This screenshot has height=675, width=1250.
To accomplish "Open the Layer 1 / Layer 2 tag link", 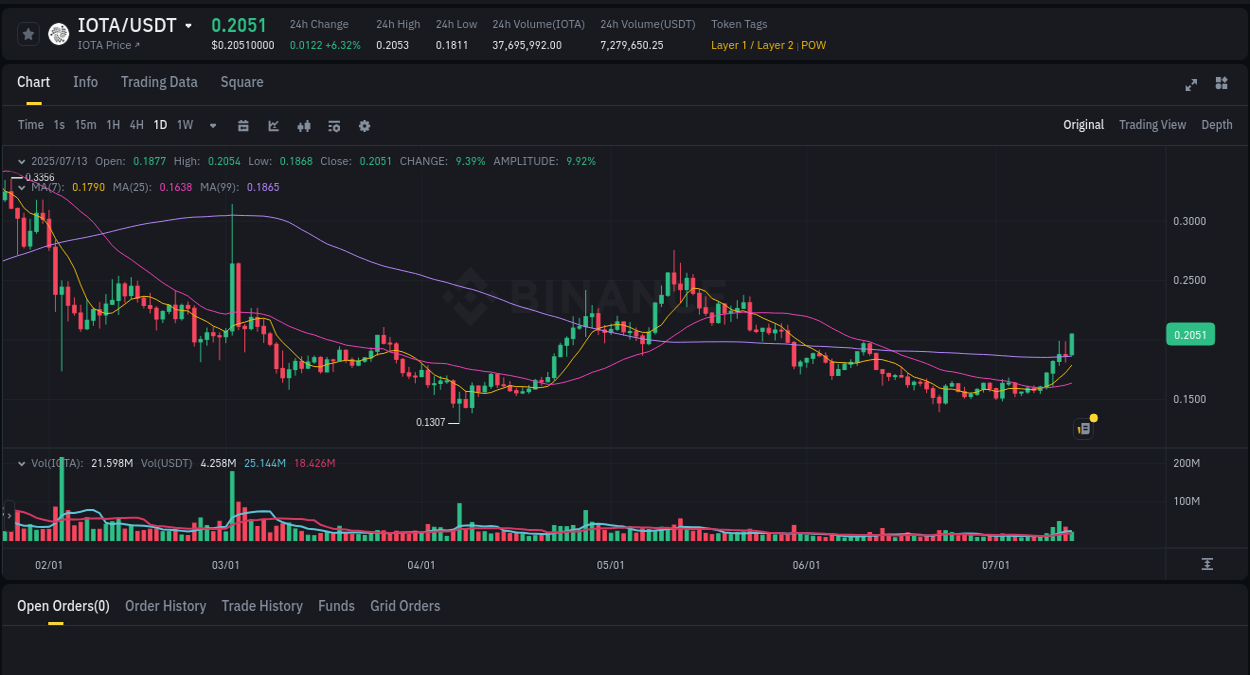I will [751, 45].
